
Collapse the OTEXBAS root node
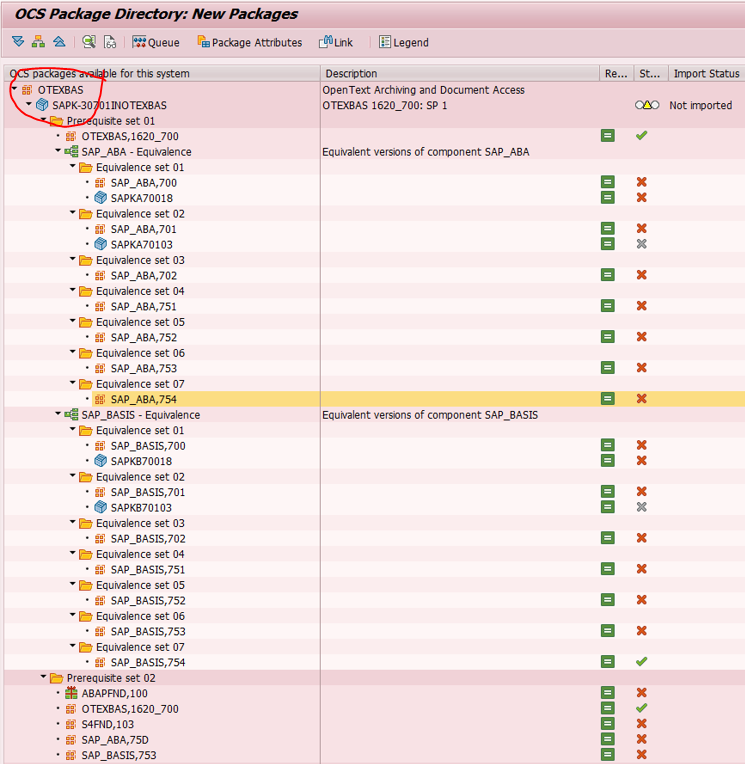coord(15,89)
